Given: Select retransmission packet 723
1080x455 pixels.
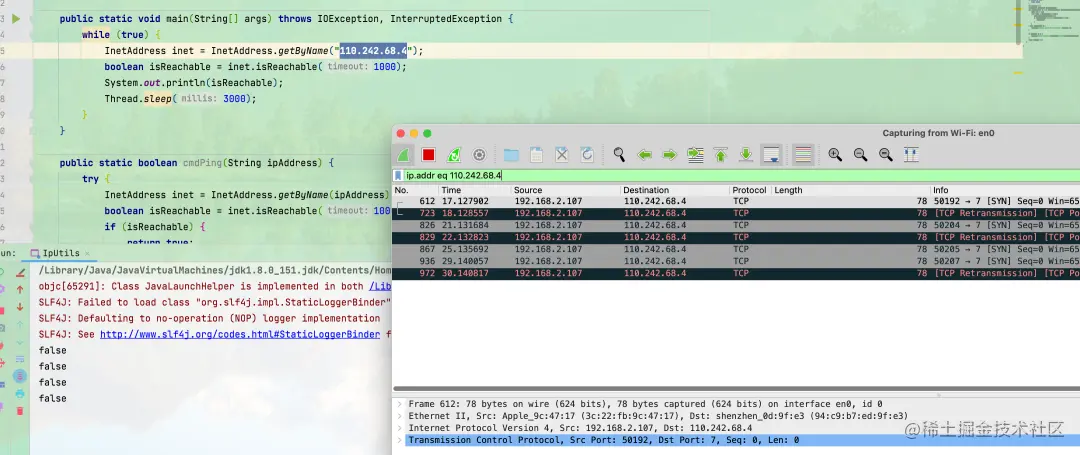Looking at the screenshot, I should (x=736, y=213).
